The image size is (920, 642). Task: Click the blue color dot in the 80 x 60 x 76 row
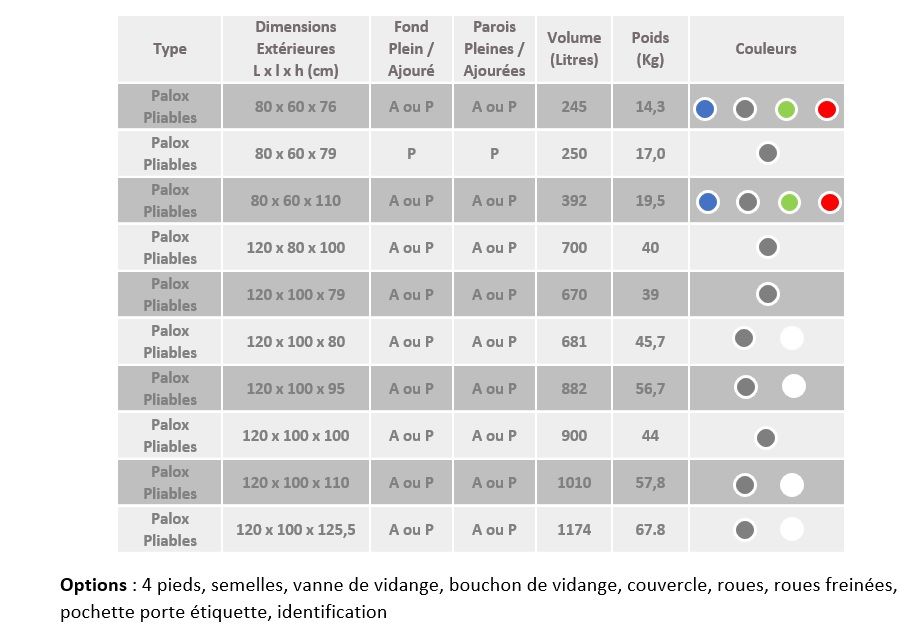pyautogui.click(x=705, y=109)
